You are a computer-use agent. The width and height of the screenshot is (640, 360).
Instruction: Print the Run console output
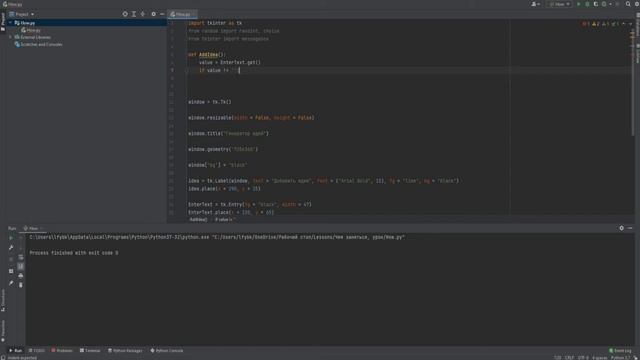21,276
